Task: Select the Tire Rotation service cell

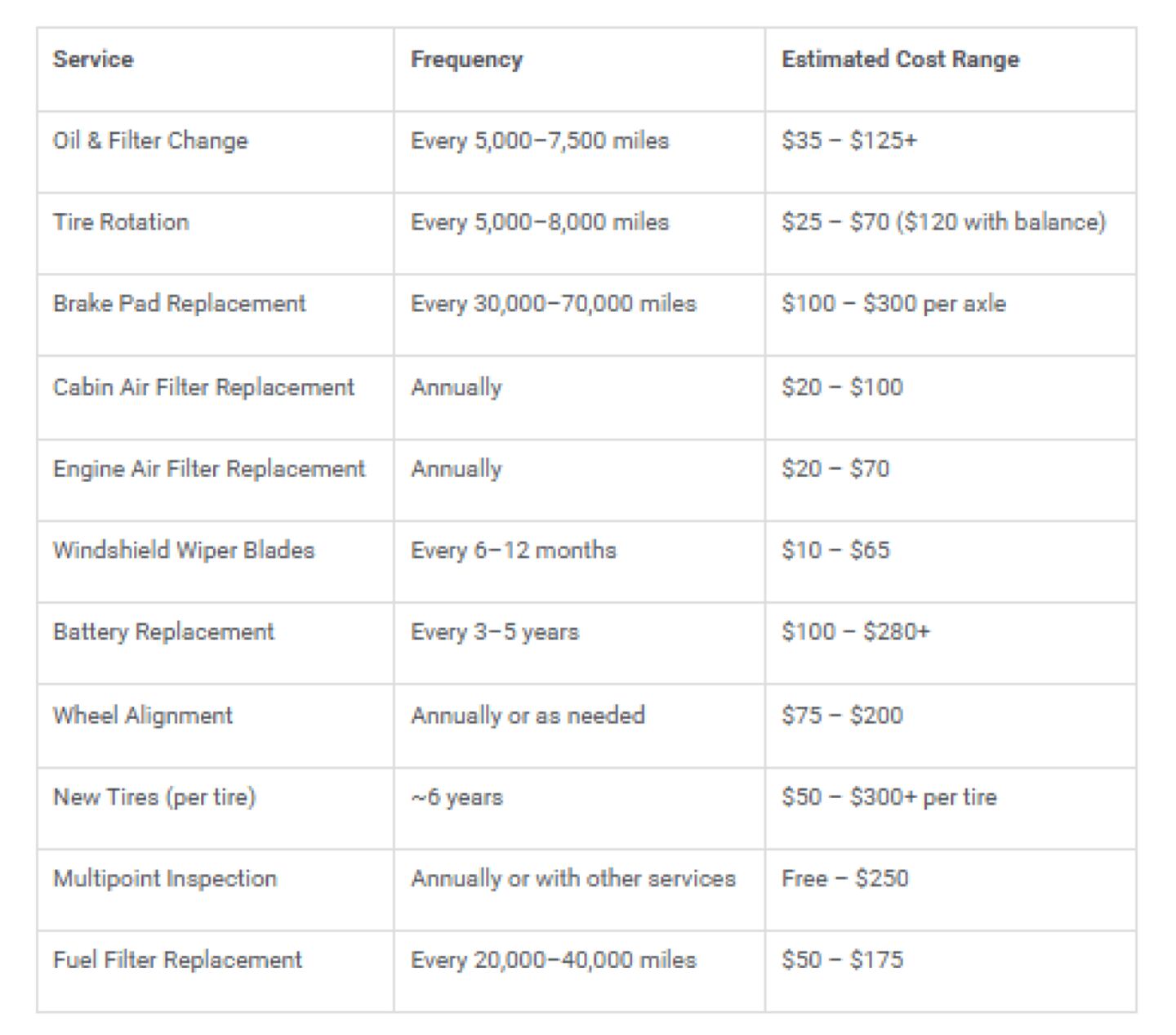Action: point(121,222)
